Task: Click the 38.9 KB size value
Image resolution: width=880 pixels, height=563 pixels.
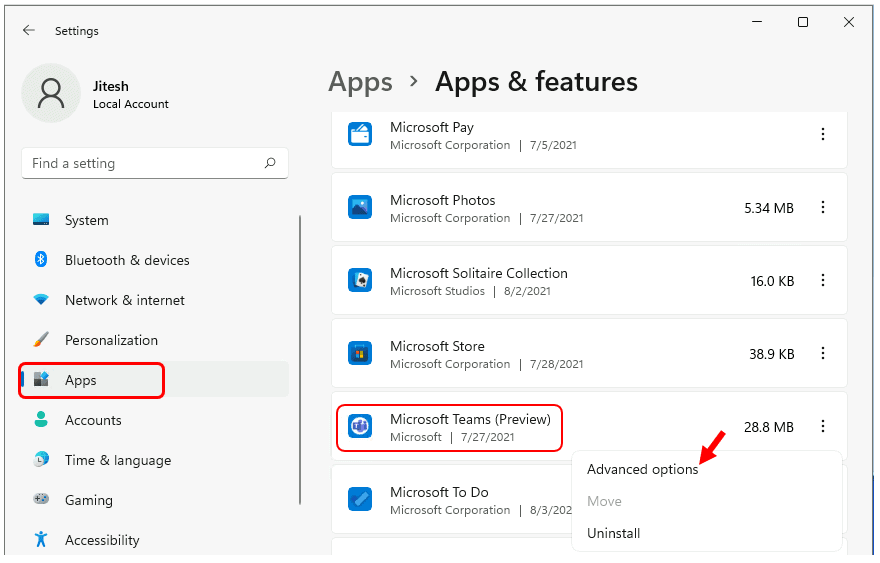Action: [x=772, y=354]
